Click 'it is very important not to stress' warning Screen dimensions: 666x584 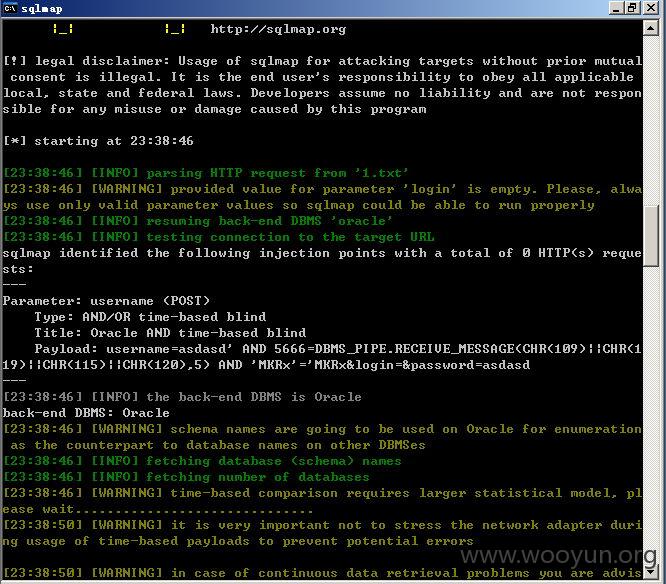point(322,533)
